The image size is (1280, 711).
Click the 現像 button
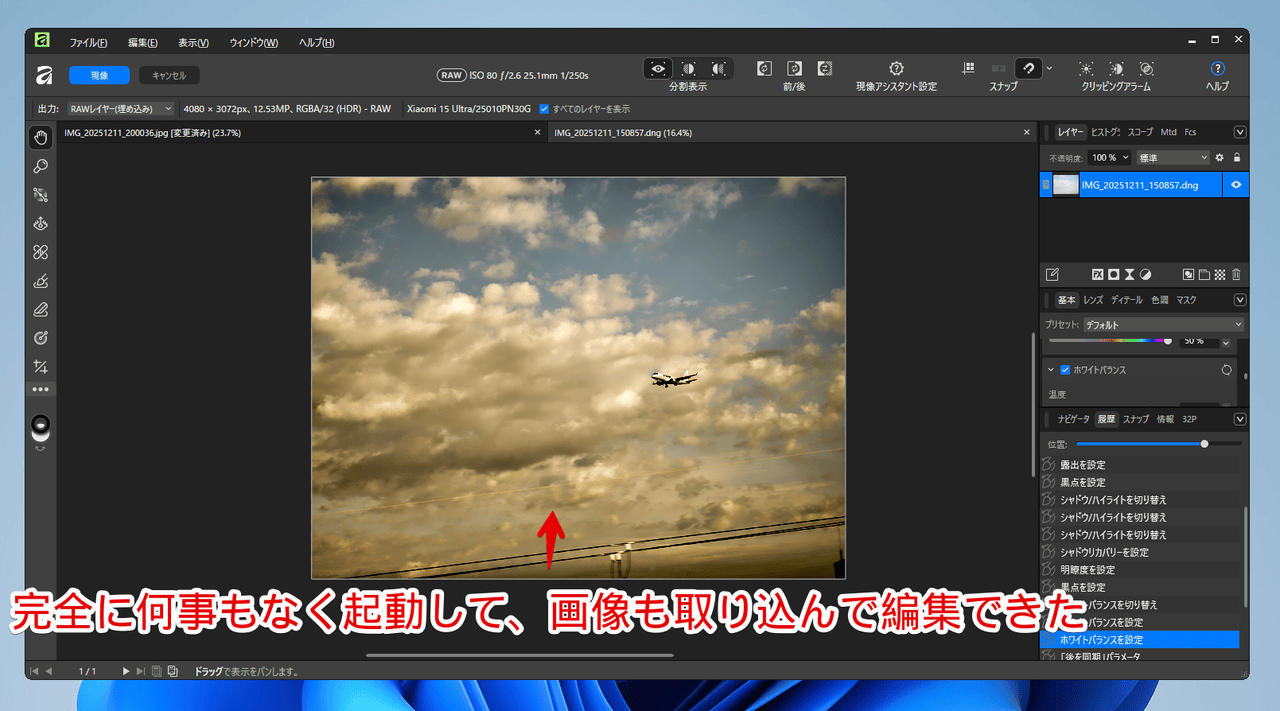click(x=99, y=75)
